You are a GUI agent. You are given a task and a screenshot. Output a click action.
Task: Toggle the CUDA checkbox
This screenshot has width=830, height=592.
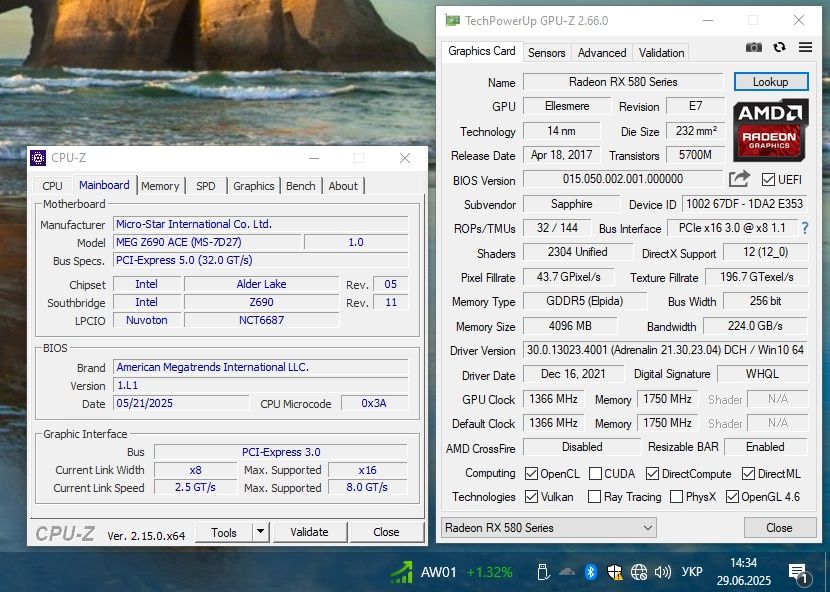[x=595, y=473]
